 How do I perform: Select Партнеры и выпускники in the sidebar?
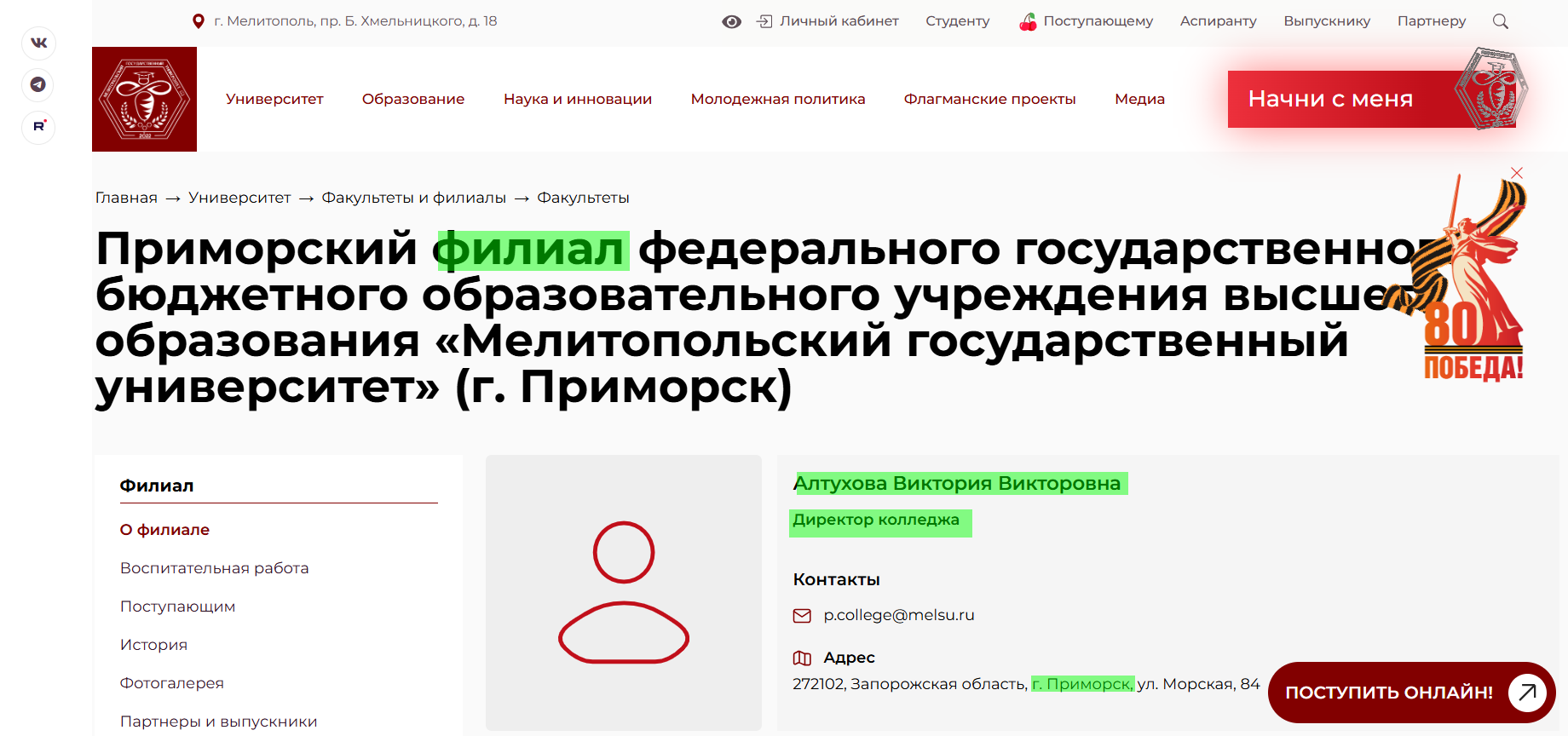click(218, 722)
